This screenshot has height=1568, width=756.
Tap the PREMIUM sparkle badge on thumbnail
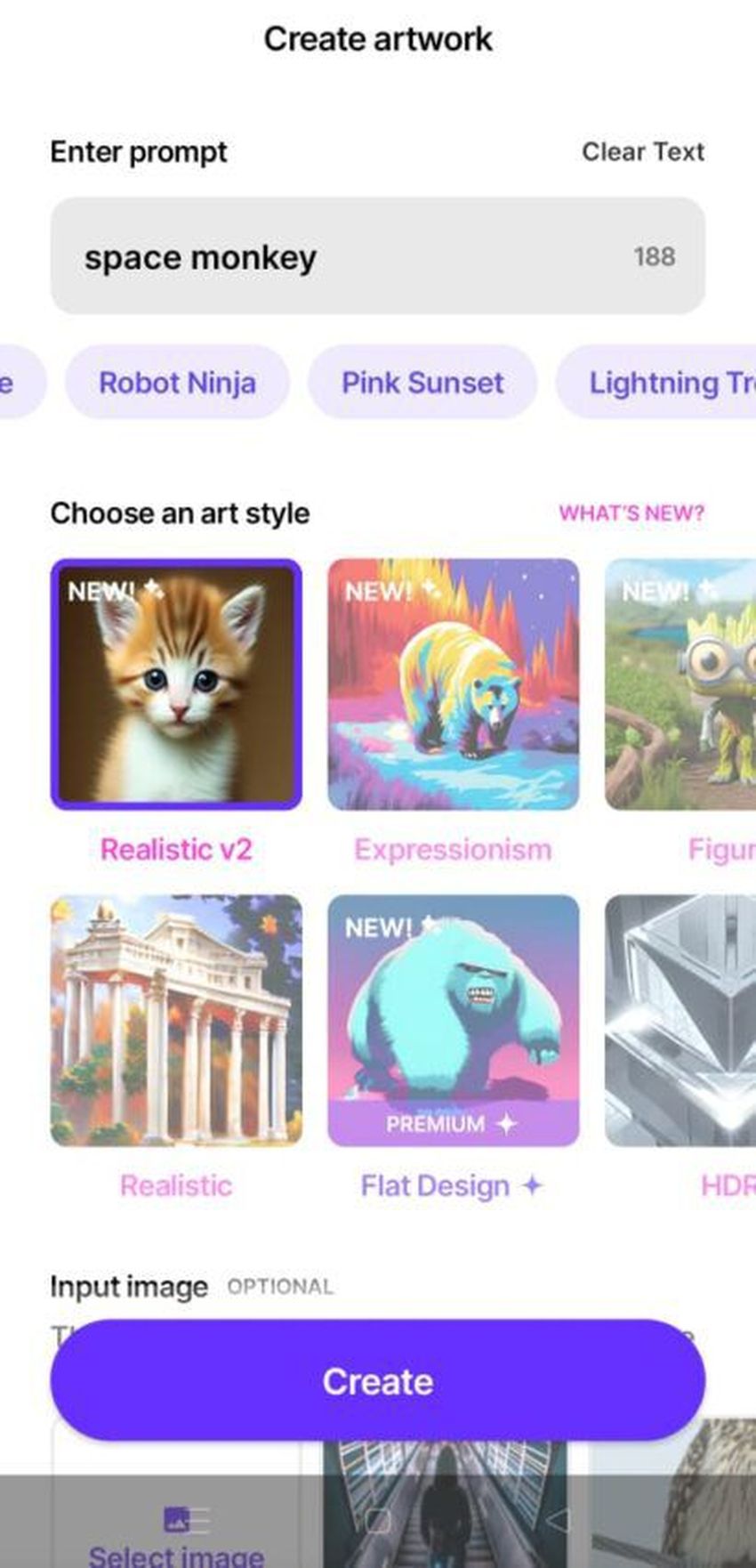[x=453, y=1124]
